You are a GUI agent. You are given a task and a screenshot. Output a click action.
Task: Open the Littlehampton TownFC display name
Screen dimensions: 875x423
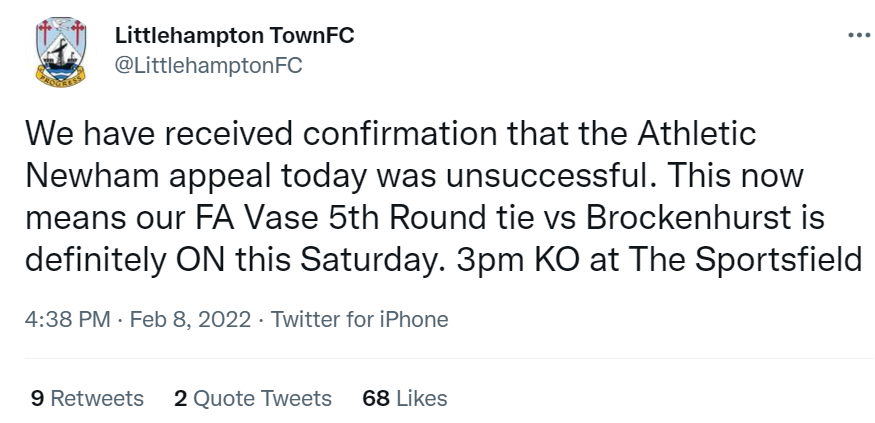[x=234, y=36]
